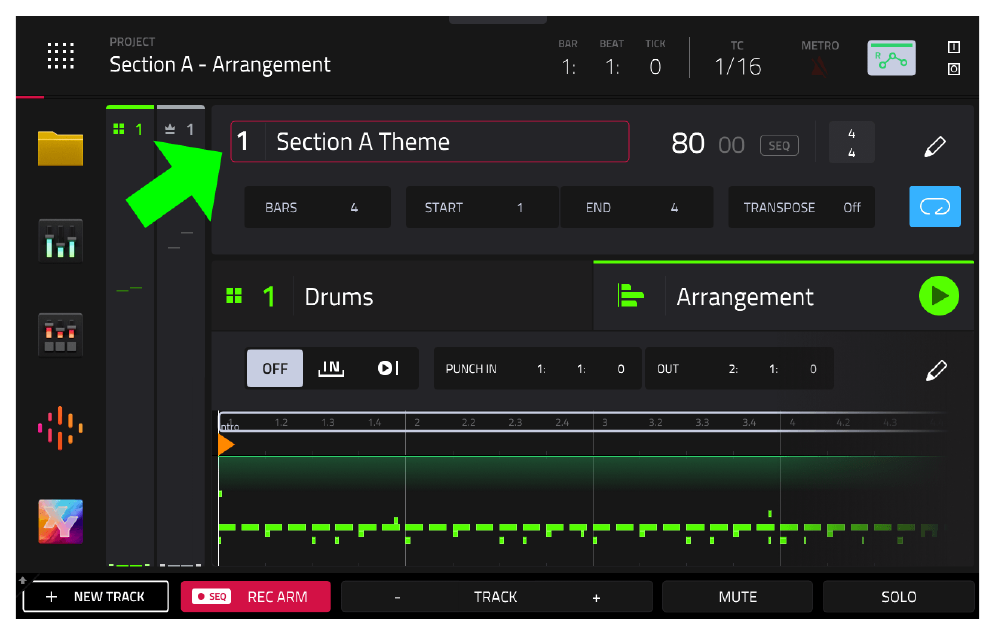Click the END 4 field

pyautogui.click(x=636, y=207)
